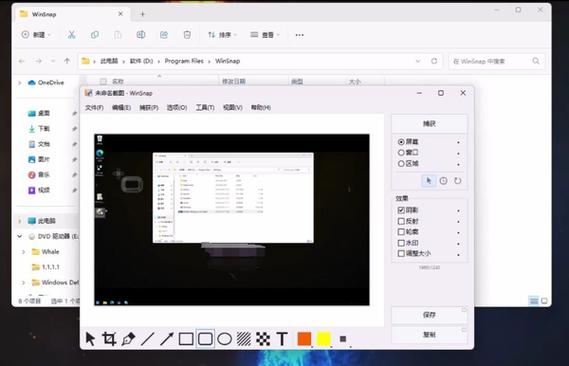Open the 选项(O) menu in WinSnap
Image resolution: width=569 pixels, height=366 pixels.
point(177,107)
